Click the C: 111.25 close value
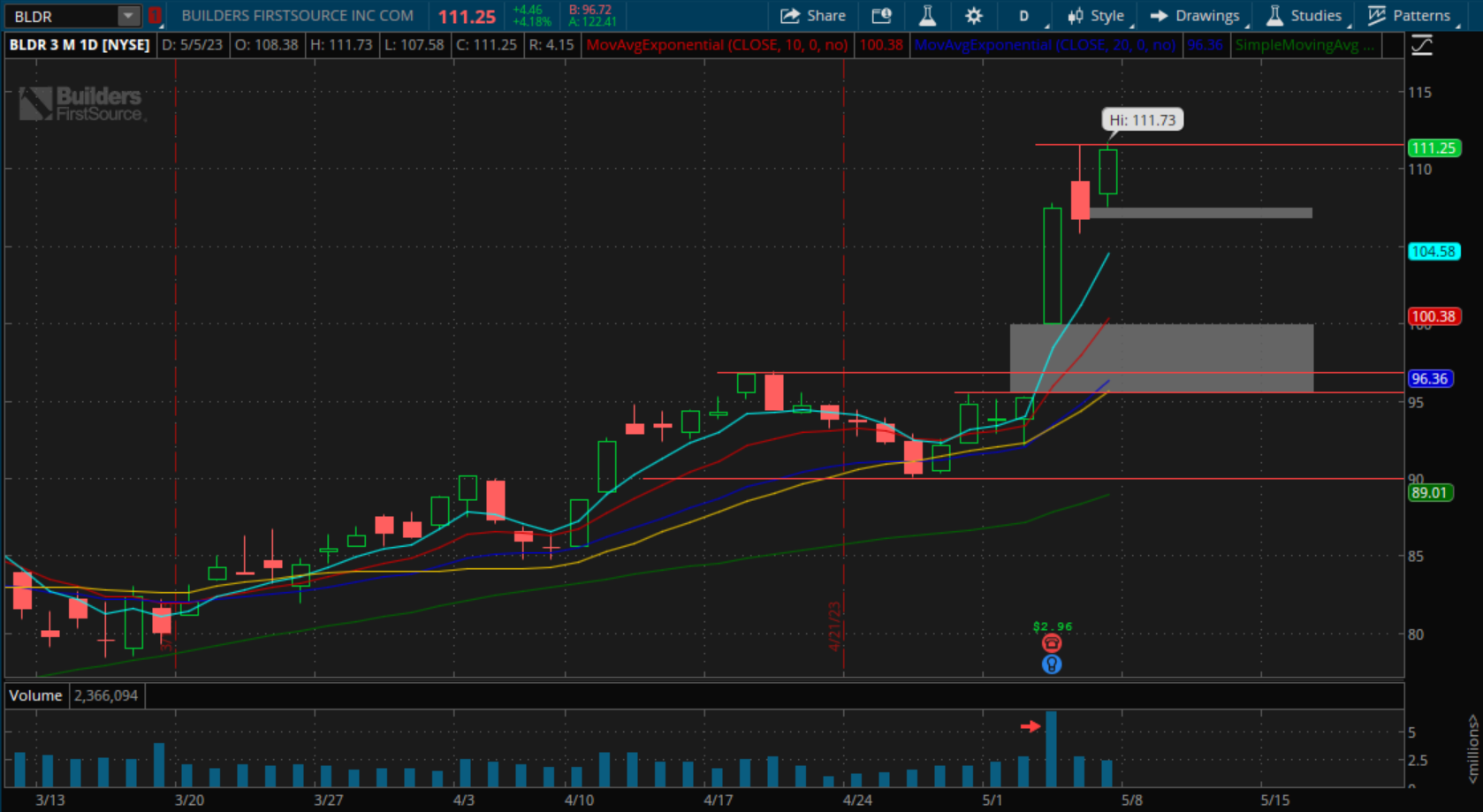Image resolution: width=1483 pixels, height=812 pixels. pos(486,44)
